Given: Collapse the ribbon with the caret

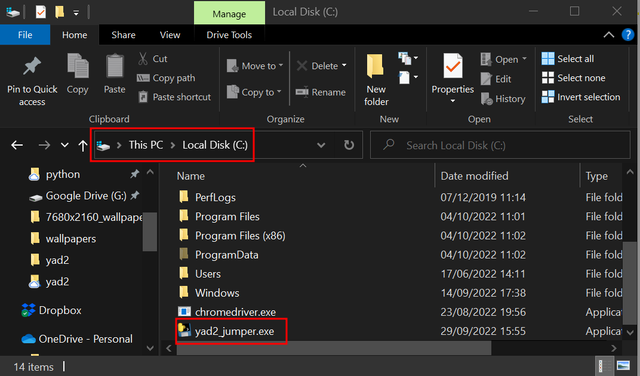Looking at the screenshot, I should pos(609,35).
